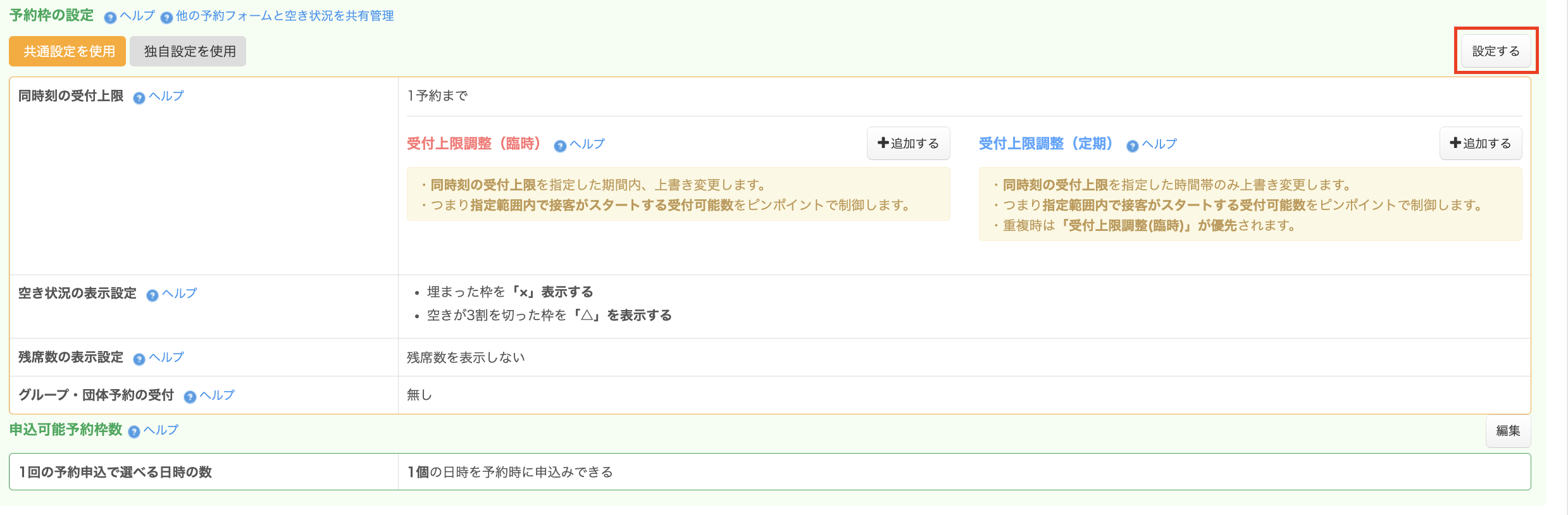Add periodic limit adjustment with 追加する

click(x=1481, y=144)
